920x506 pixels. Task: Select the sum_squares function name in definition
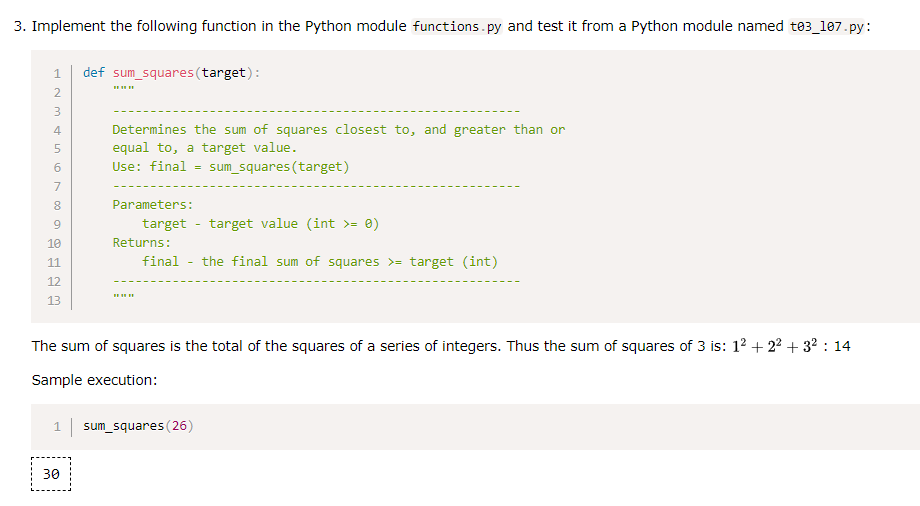pos(153,73)
